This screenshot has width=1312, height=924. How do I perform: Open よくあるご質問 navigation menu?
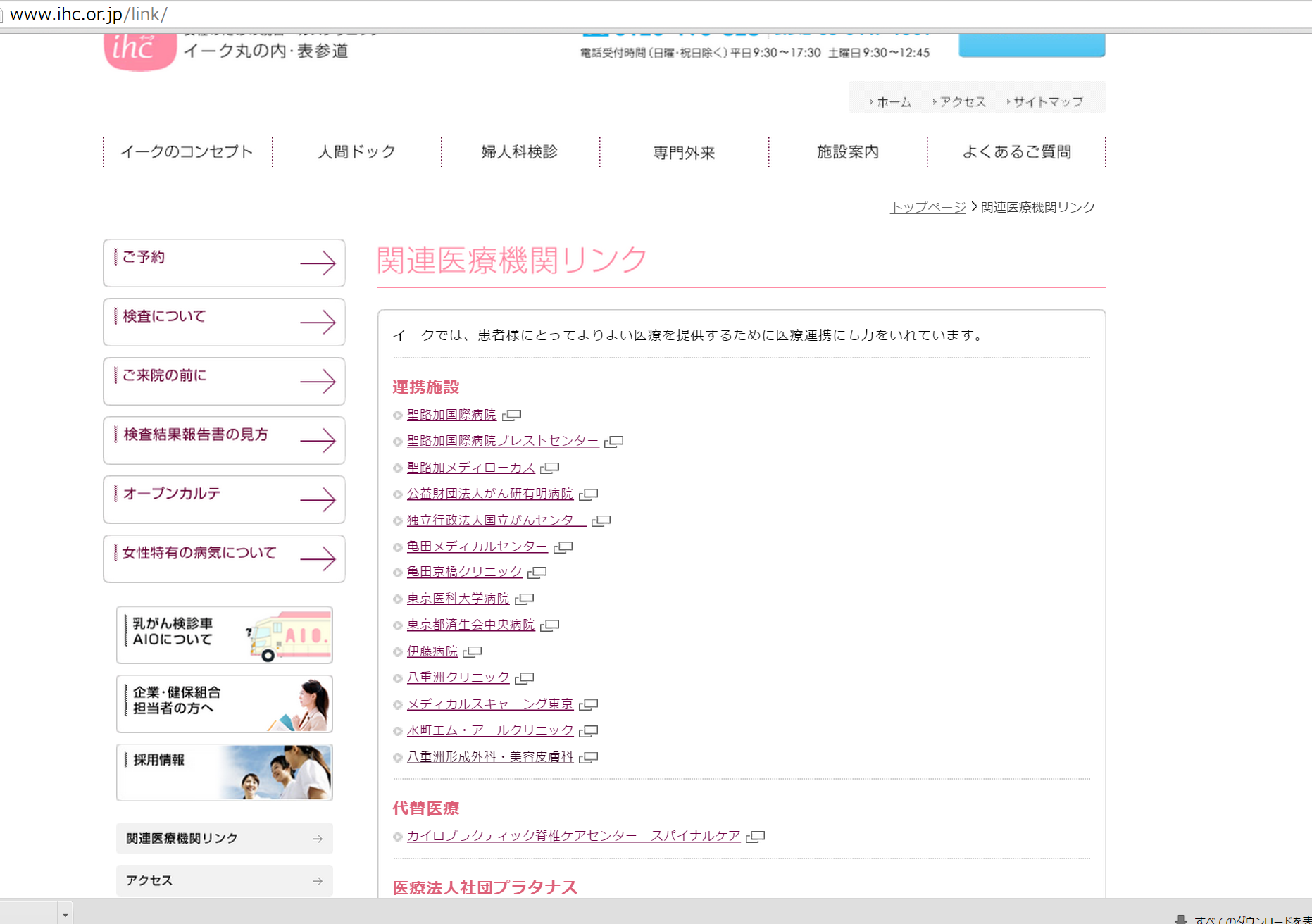coord(1016,152)
